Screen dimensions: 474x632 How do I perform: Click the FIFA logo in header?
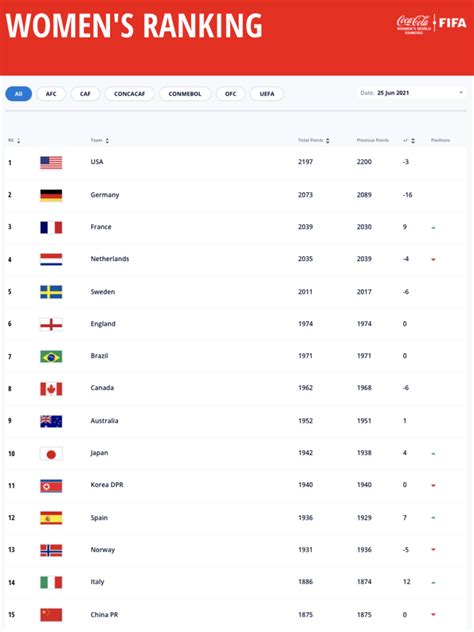(x=452, y=23)
